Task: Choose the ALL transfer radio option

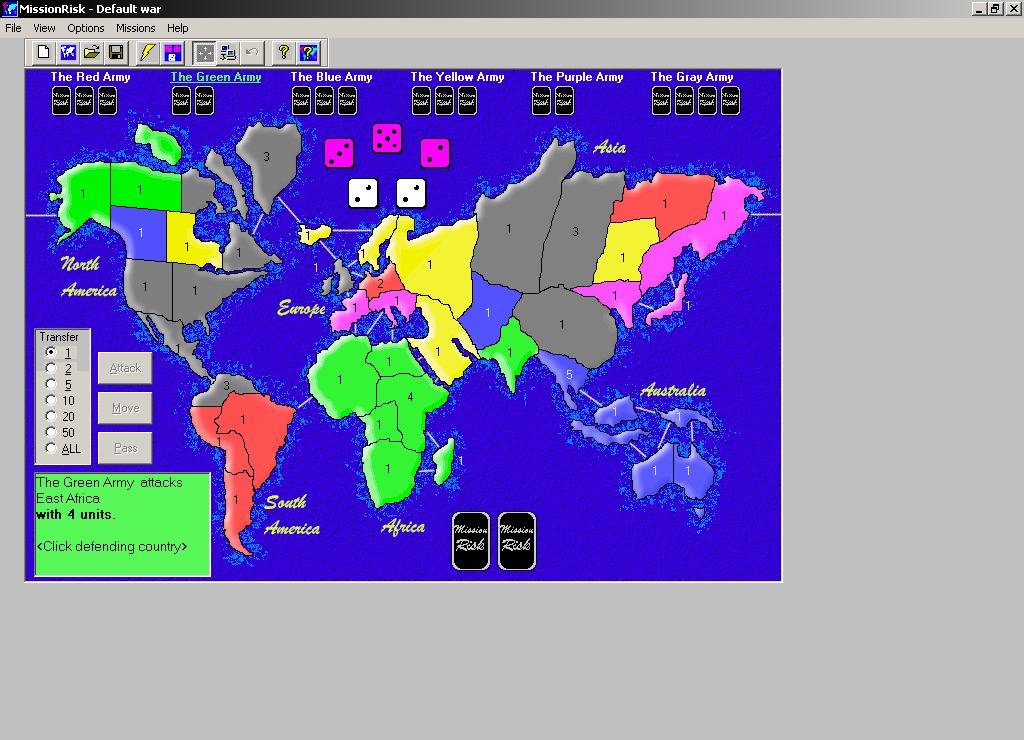Action: click(51, 448)
